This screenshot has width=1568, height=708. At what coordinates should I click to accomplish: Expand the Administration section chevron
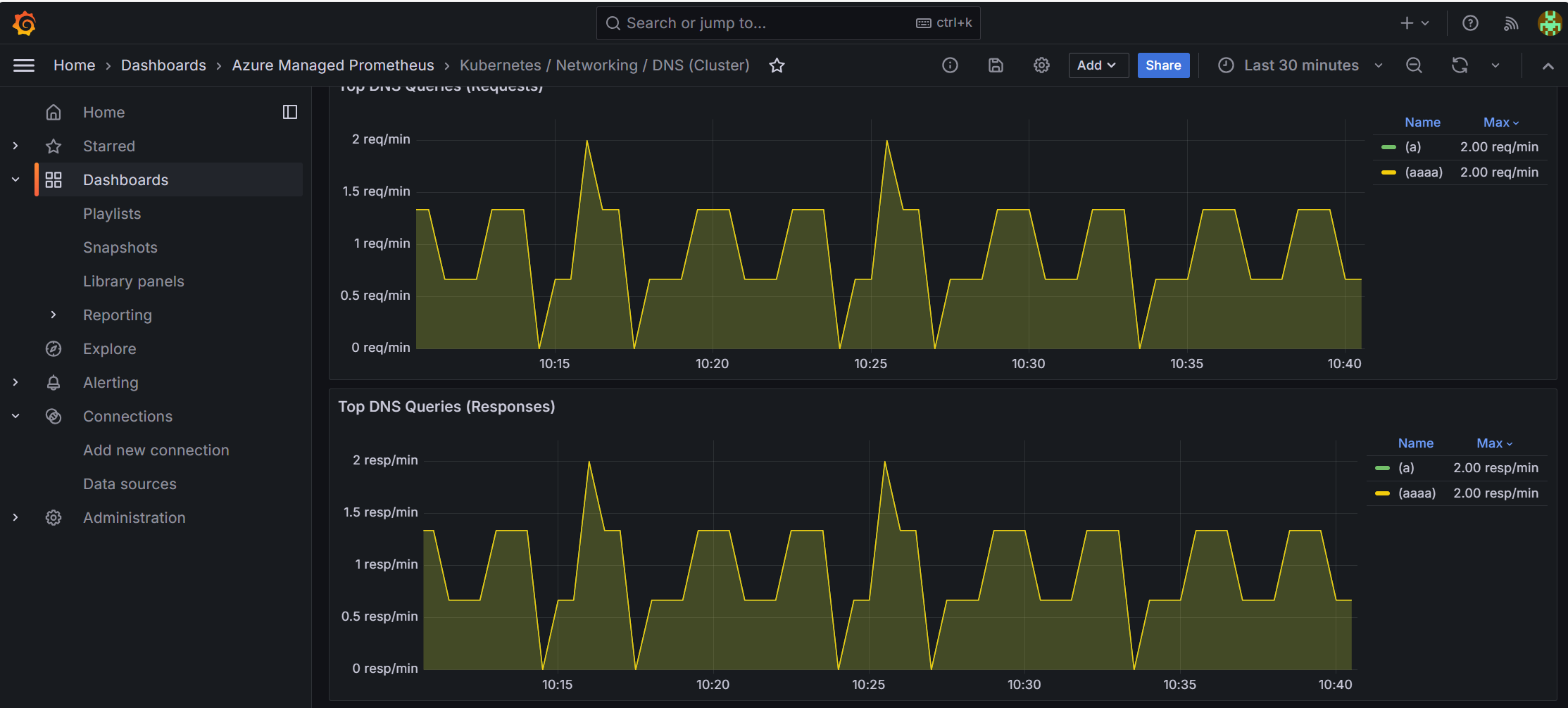pyautogui.click(x=15, y=517)
